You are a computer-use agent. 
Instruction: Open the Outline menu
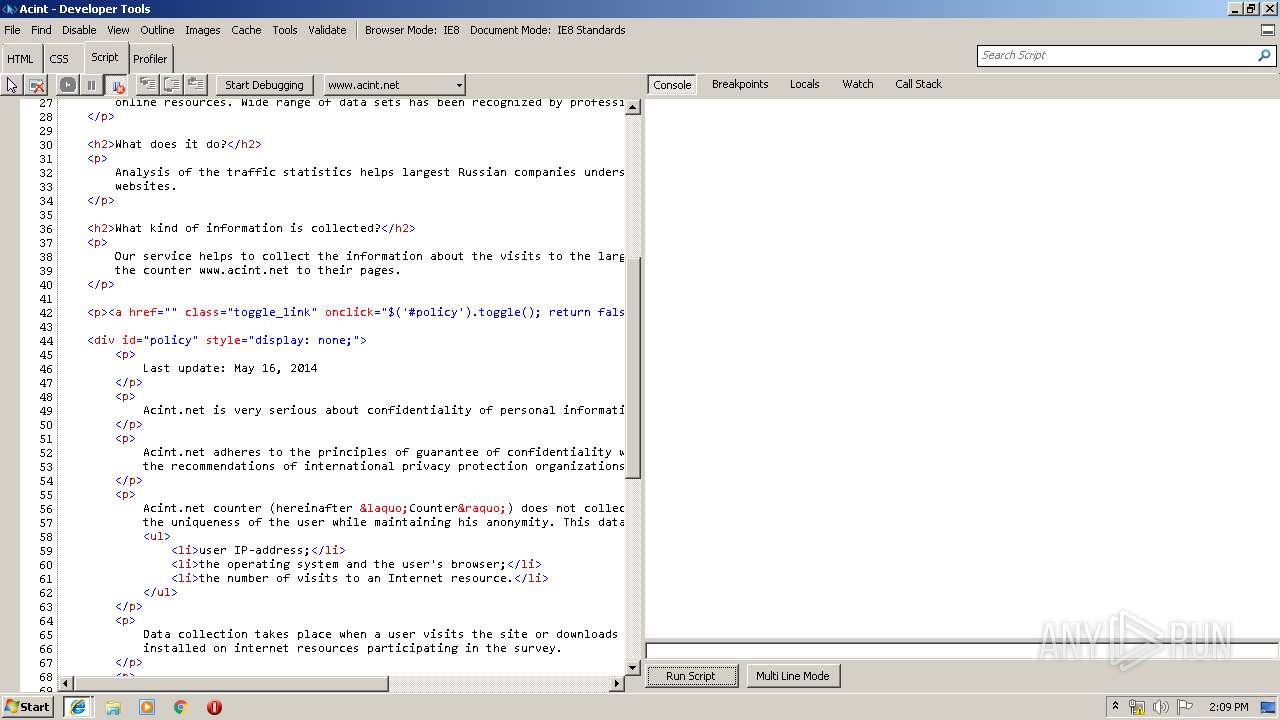click(x=157, y=30)
